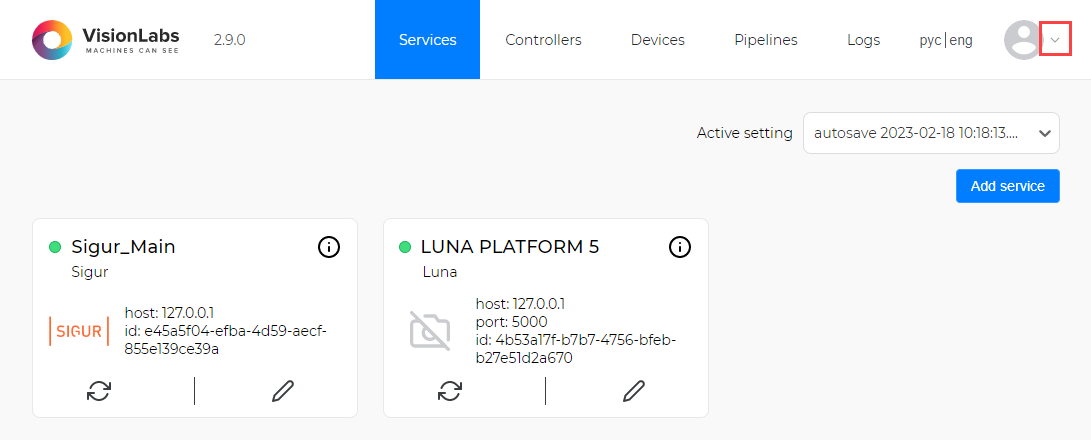
Task: Click the Sigur type label
Action: 90,272
